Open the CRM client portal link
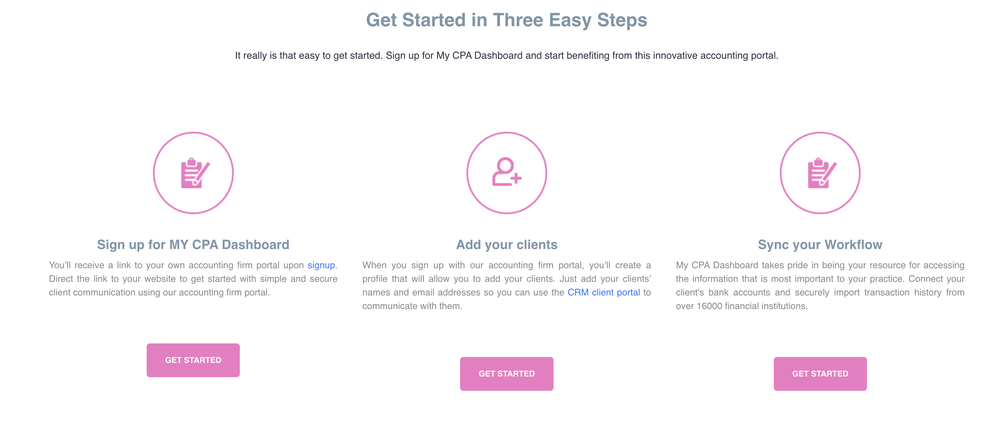 point(603,293)
